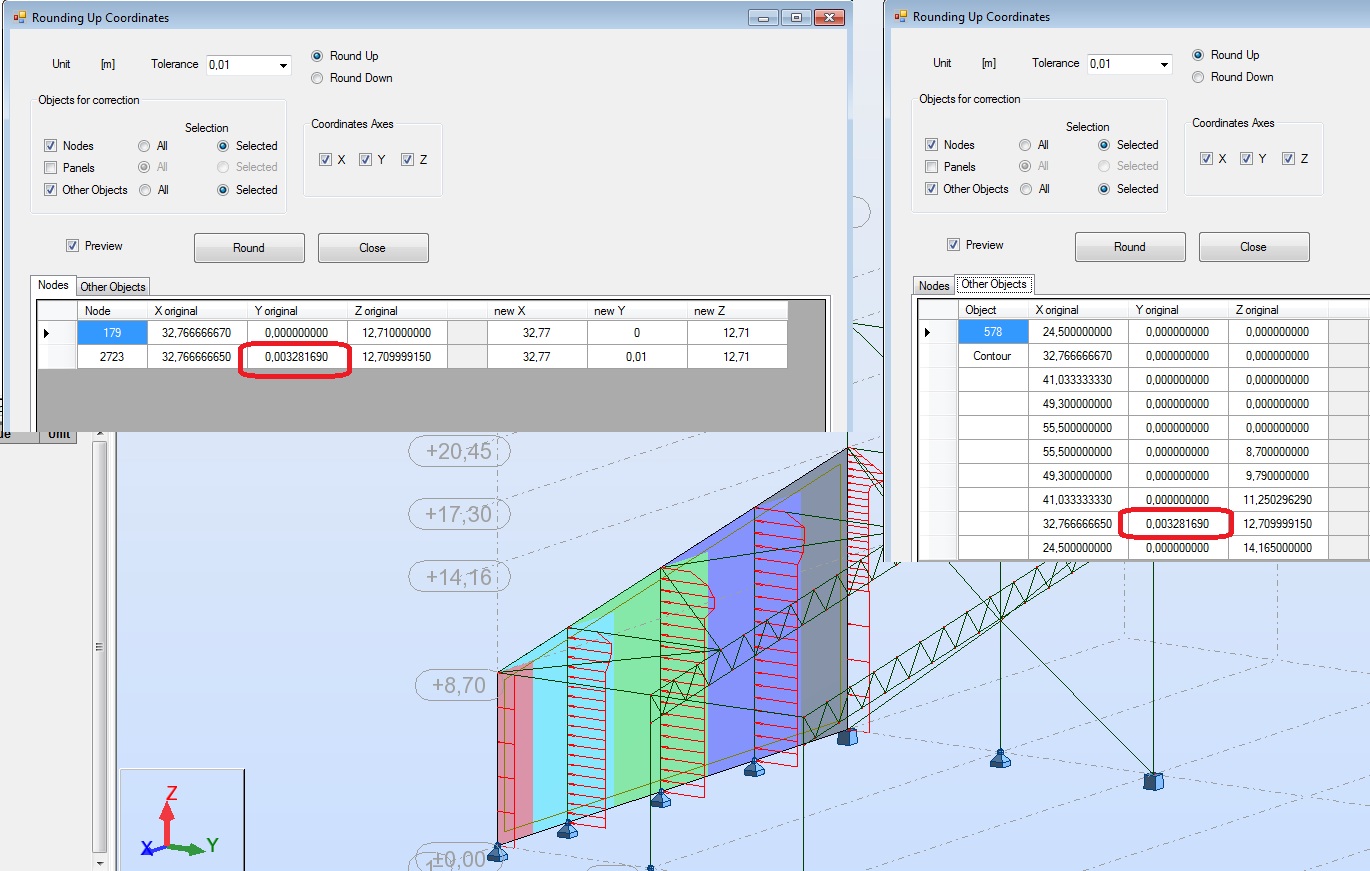Toggle Nodes checkbox in right dialog
Viewport: 1370px width, 871px height.
point(931,145)
